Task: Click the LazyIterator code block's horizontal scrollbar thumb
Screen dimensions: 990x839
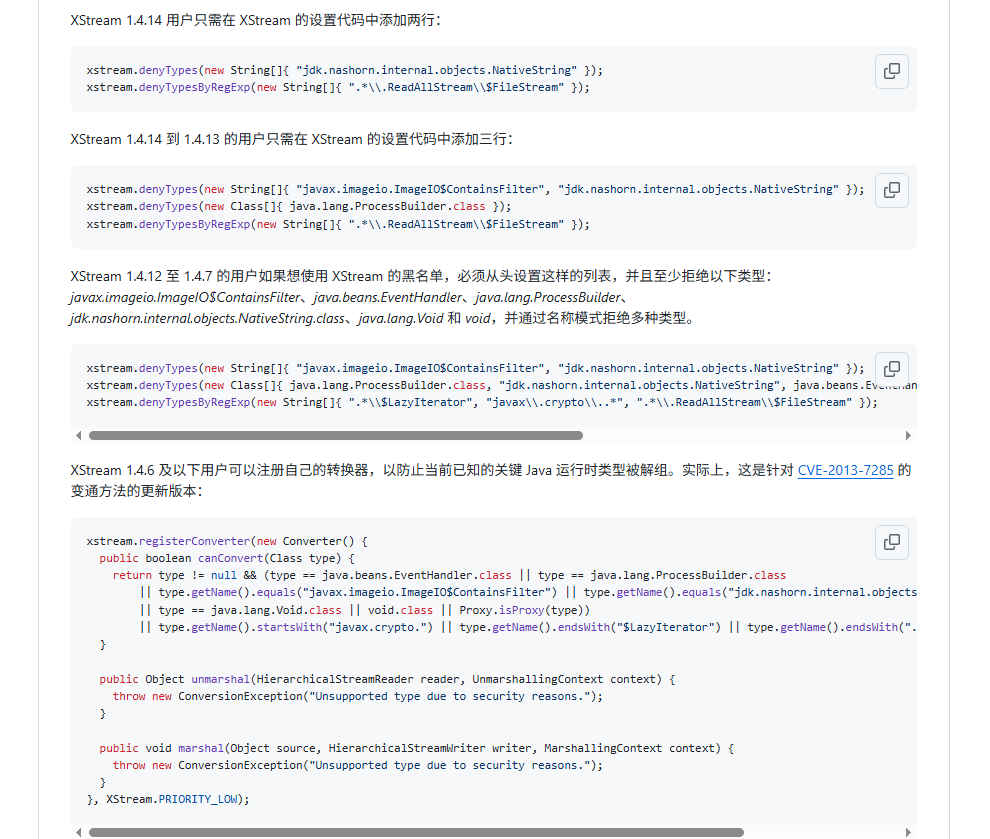Action: point(336,436)
